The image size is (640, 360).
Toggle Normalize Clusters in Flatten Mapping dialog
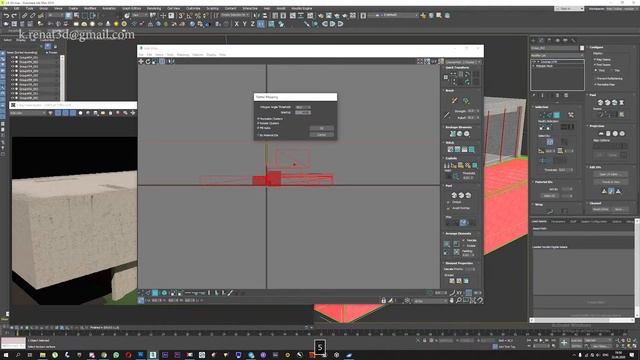pyautogui.click(x=258, y=118)
